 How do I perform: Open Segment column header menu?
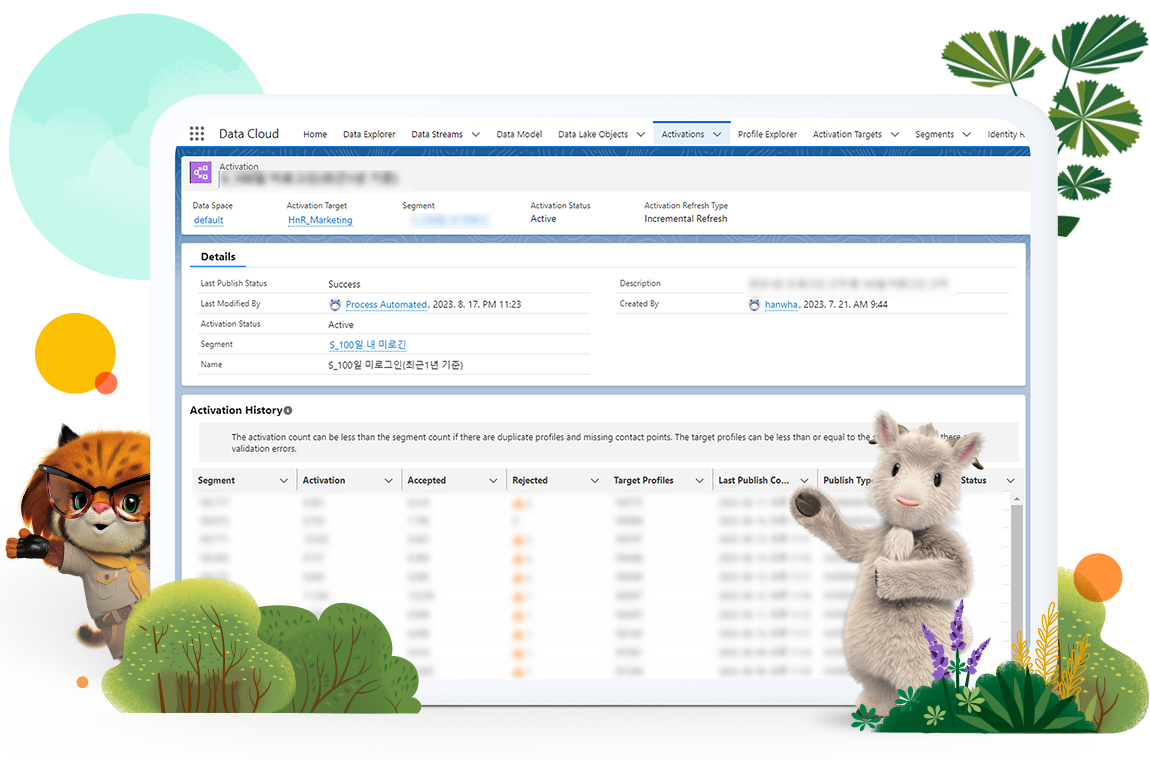284,481
